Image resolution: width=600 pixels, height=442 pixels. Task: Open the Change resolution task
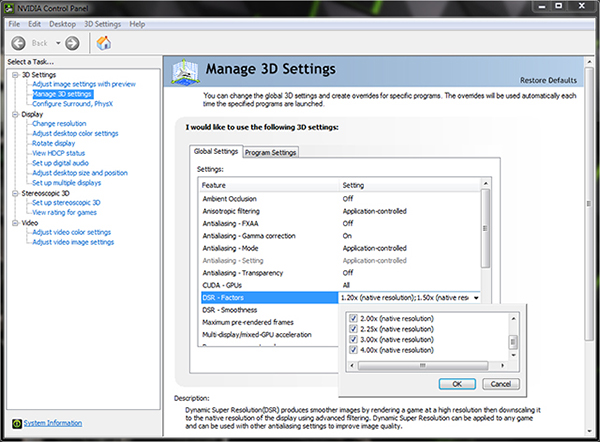tap(59, 124)
